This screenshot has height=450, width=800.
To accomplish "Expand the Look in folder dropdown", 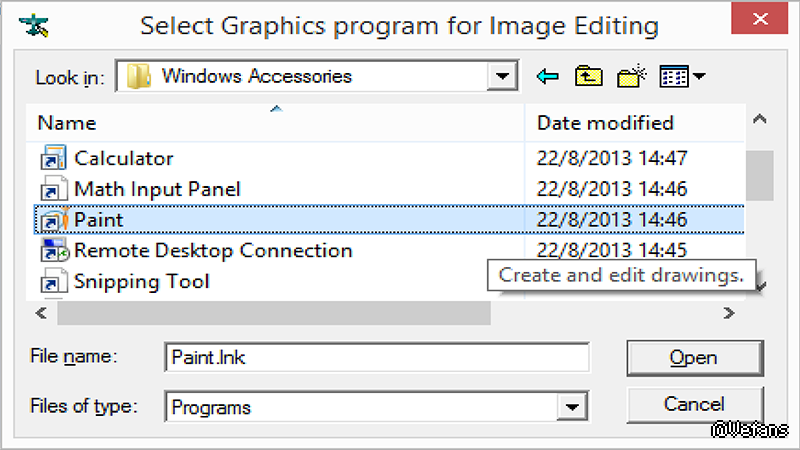I will [x=501, y=76].
